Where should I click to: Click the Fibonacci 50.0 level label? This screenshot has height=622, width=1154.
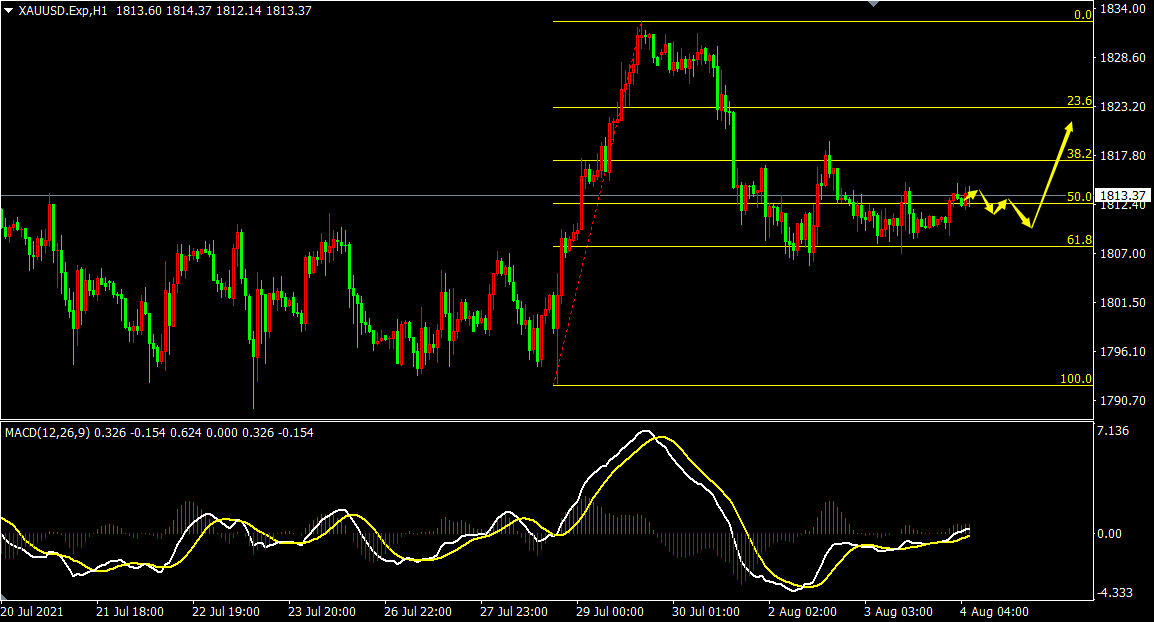pos(1080,197)
